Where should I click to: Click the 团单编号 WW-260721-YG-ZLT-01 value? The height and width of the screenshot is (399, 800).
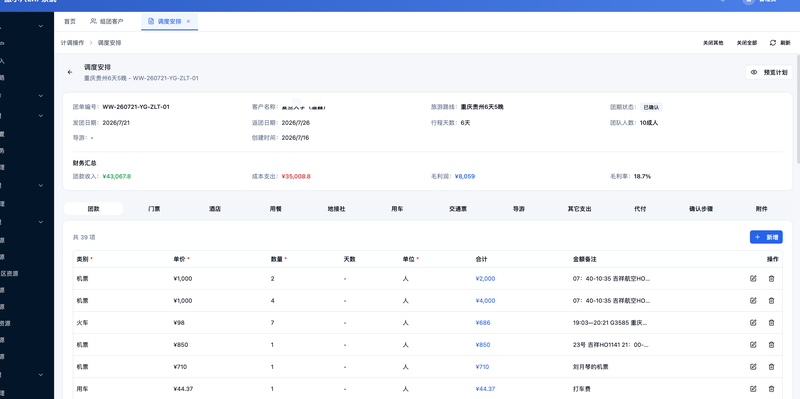(x=136, y=107)
